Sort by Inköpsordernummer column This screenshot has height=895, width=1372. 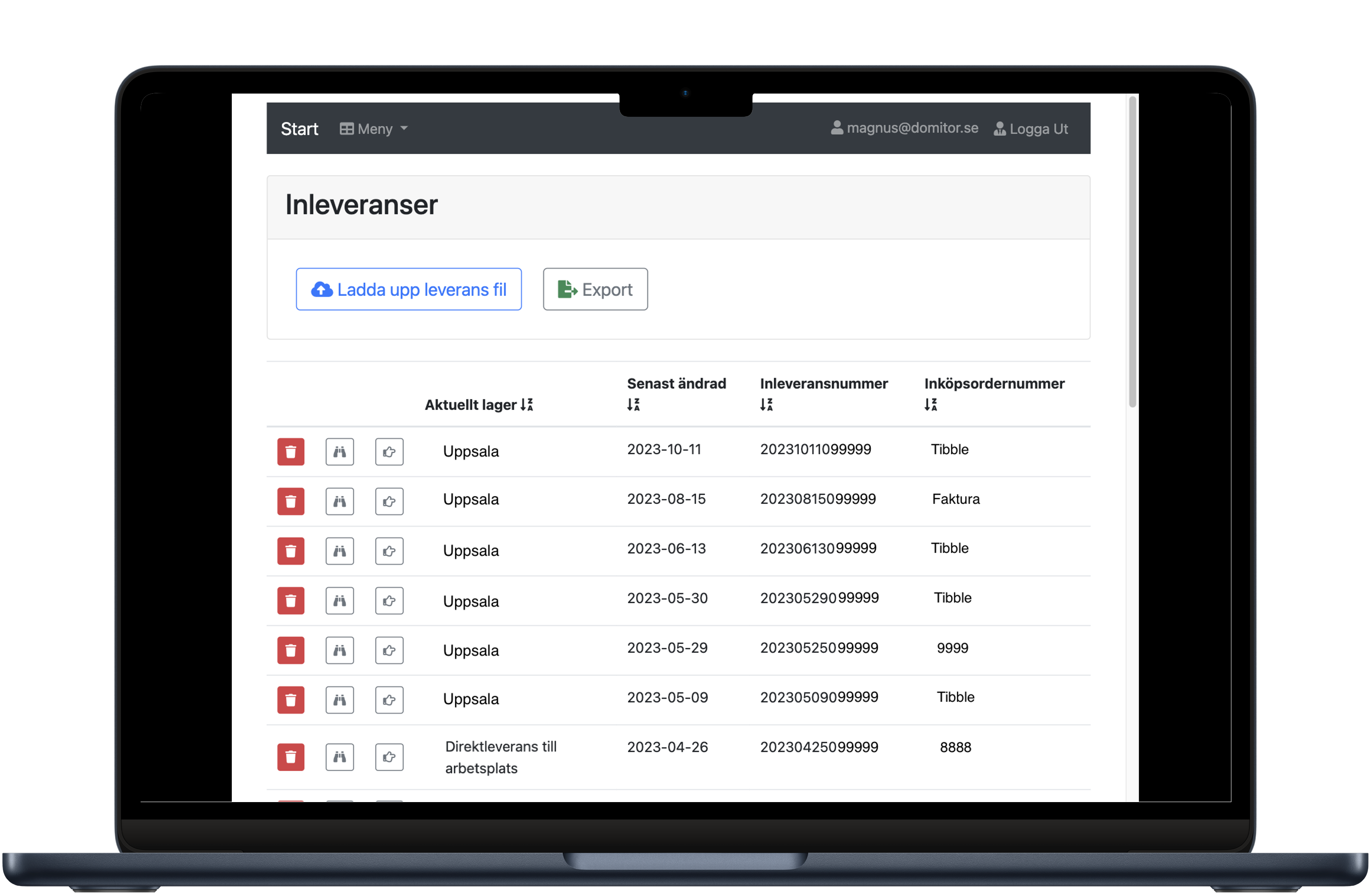(931, 405)
